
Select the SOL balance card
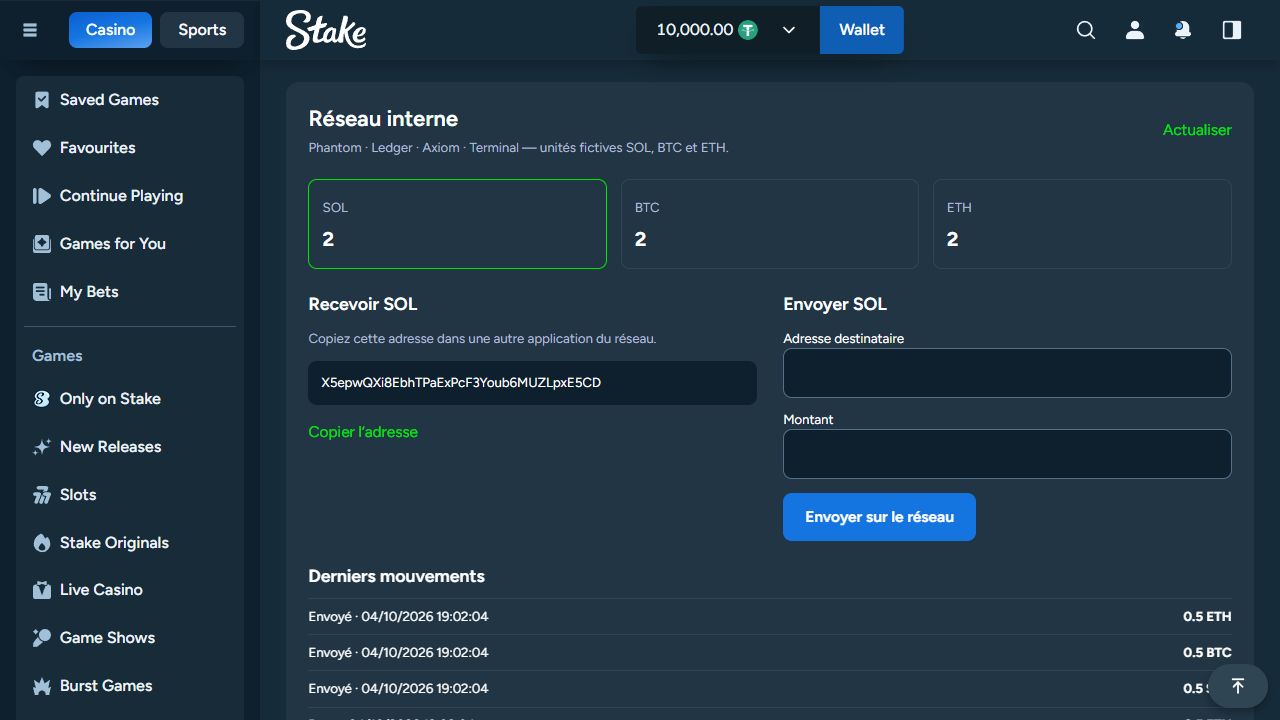(x=457, y=224)
